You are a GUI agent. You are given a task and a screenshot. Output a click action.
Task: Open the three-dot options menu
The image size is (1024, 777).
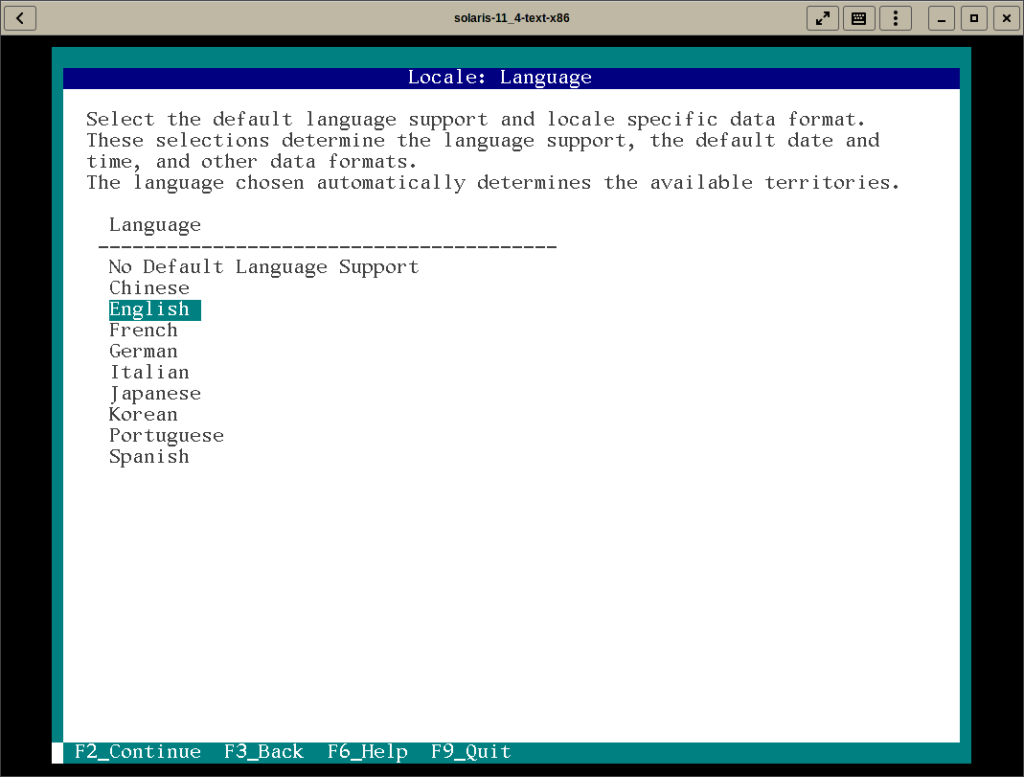[895, 18]
